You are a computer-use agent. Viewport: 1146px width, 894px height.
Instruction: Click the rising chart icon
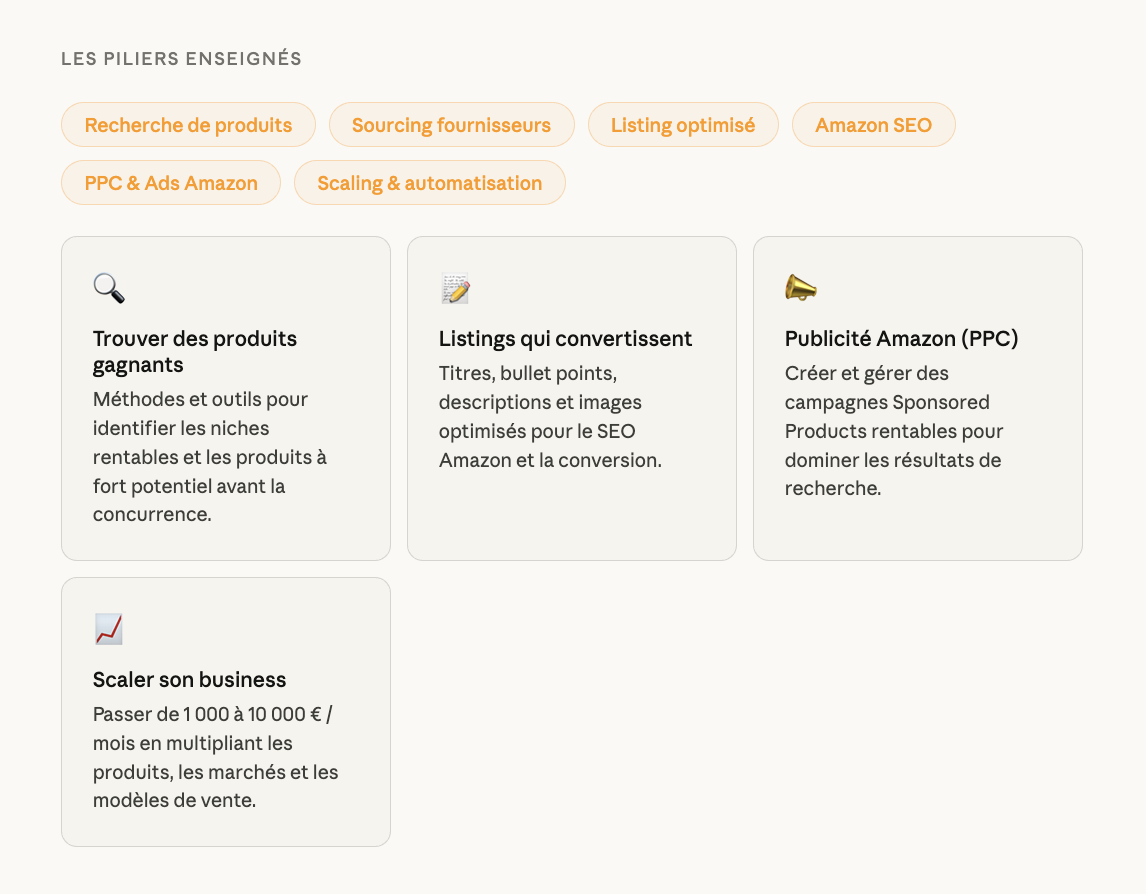(x=109, y=629)
